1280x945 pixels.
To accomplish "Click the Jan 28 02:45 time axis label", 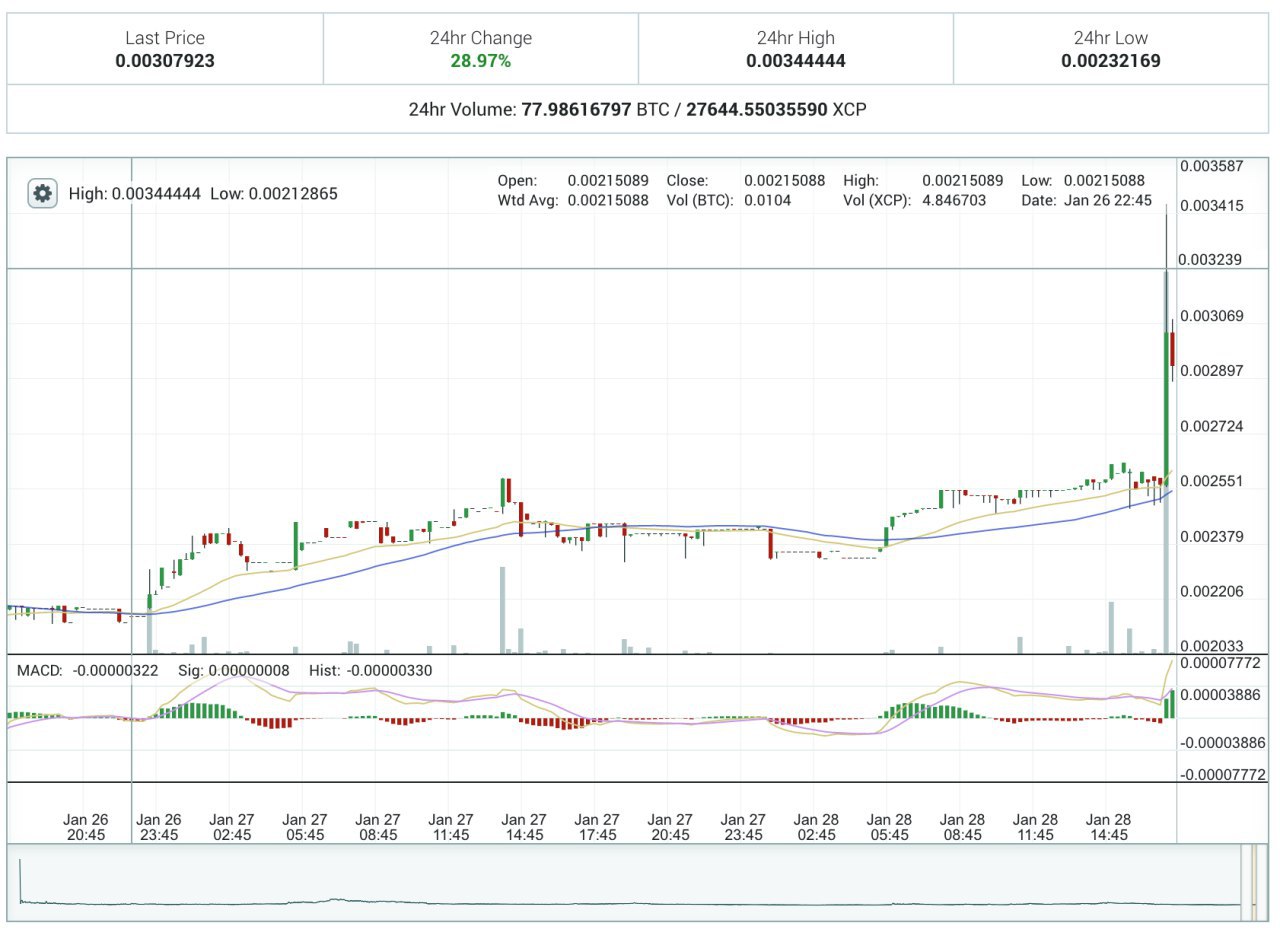I will coord(816,827).
